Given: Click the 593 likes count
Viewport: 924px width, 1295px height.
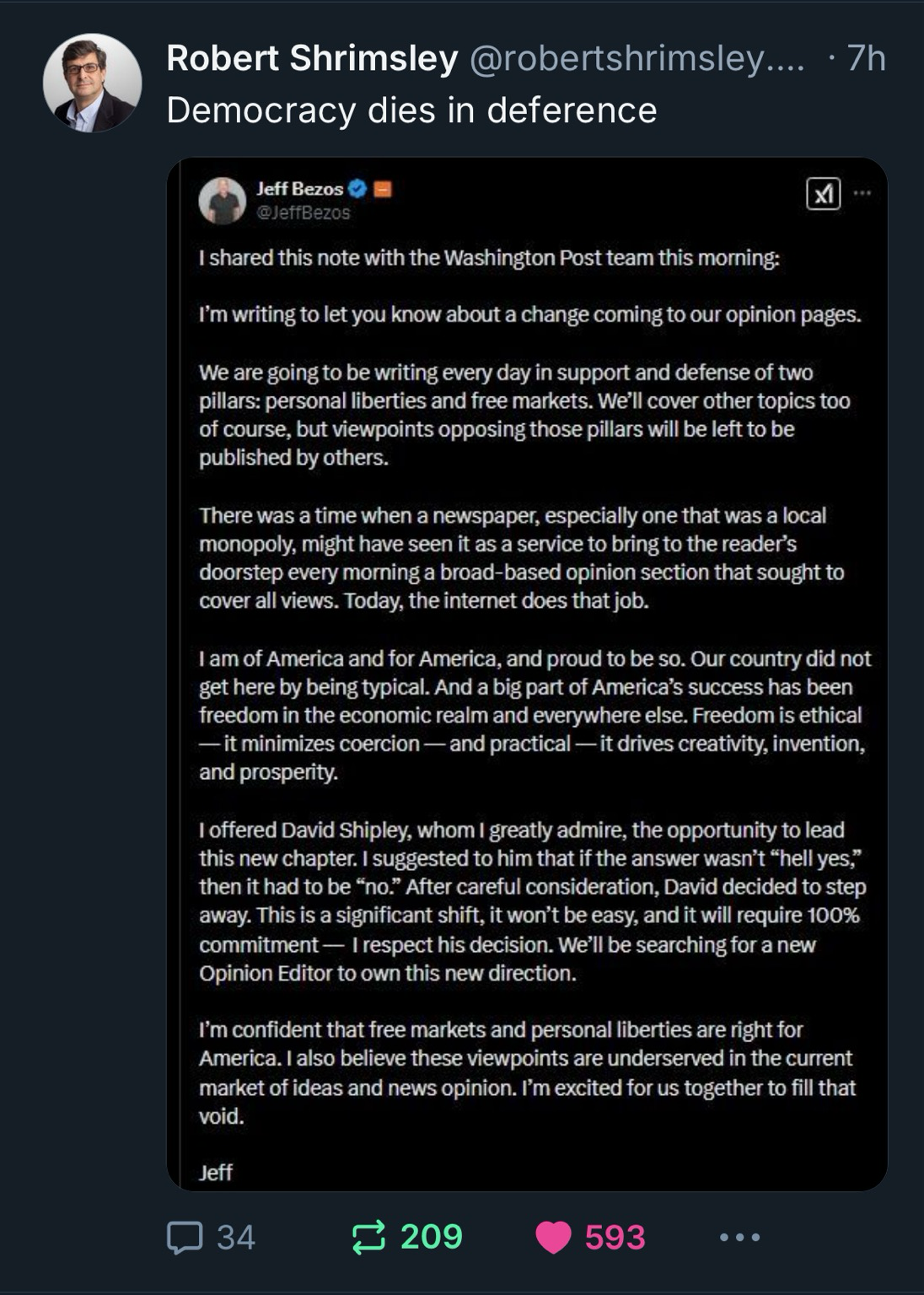Looking at the screenshot, I should [x=615, y=1238].
